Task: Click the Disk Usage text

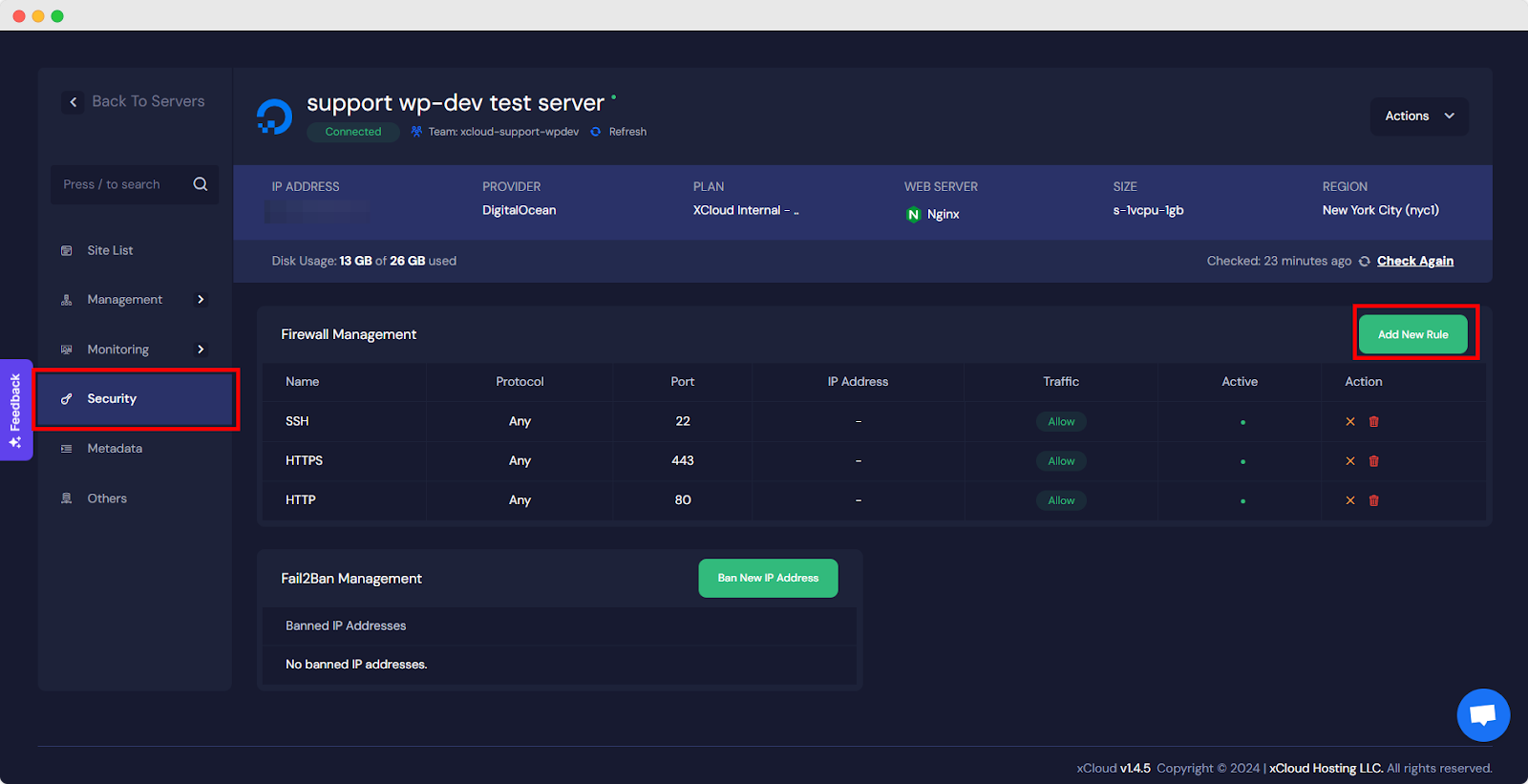Action: click(364, 261)
